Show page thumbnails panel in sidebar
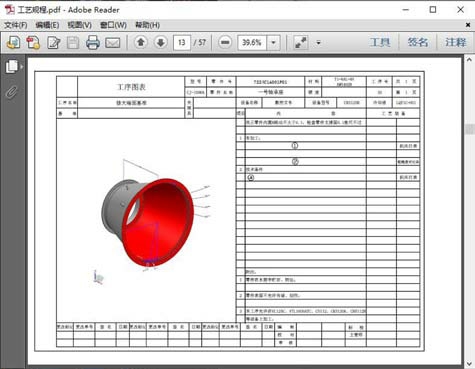The width and height of the screenshot is (475, 369). coord(13,66)
